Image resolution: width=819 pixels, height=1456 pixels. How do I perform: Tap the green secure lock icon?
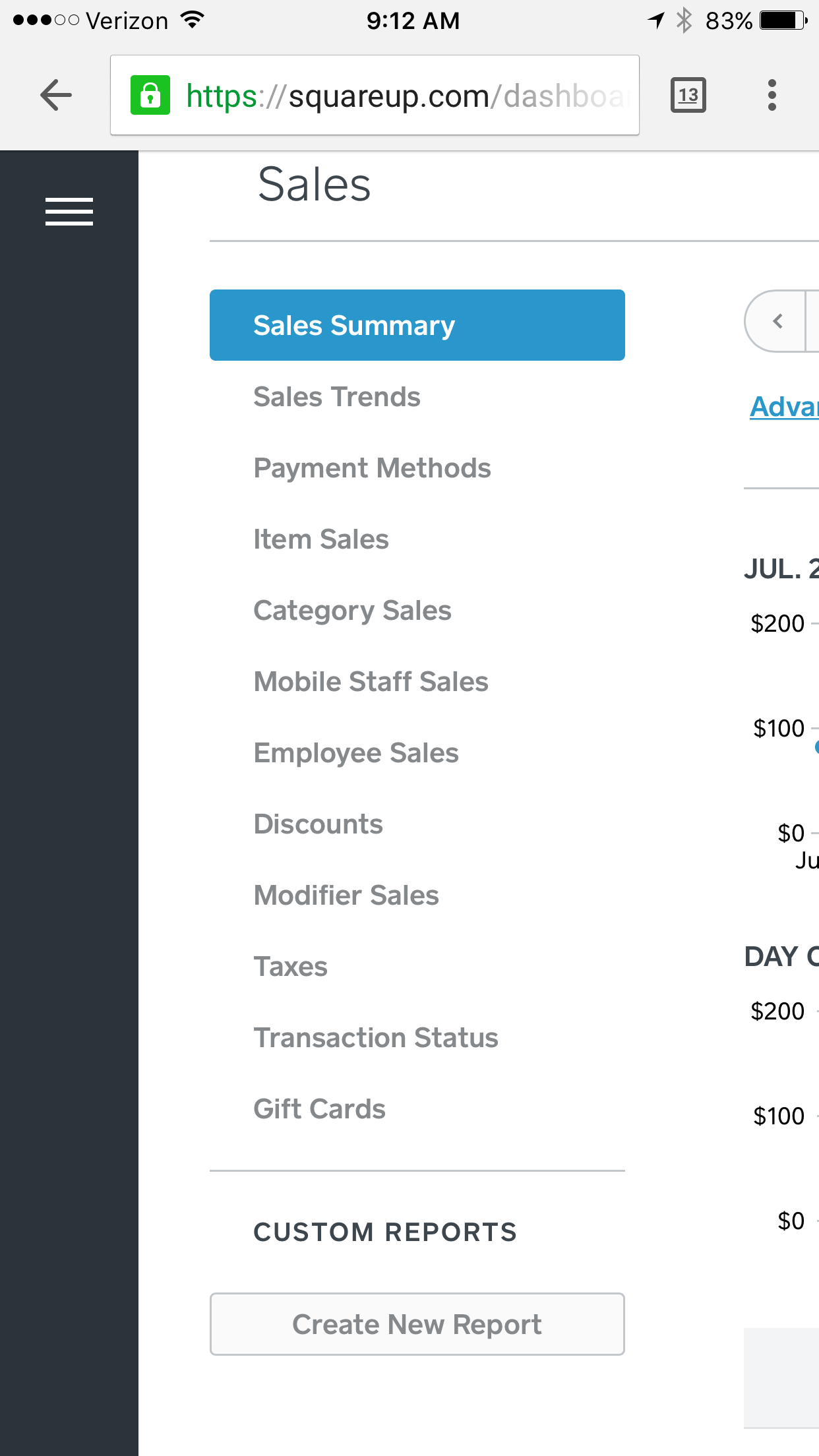tap(150, 95)
